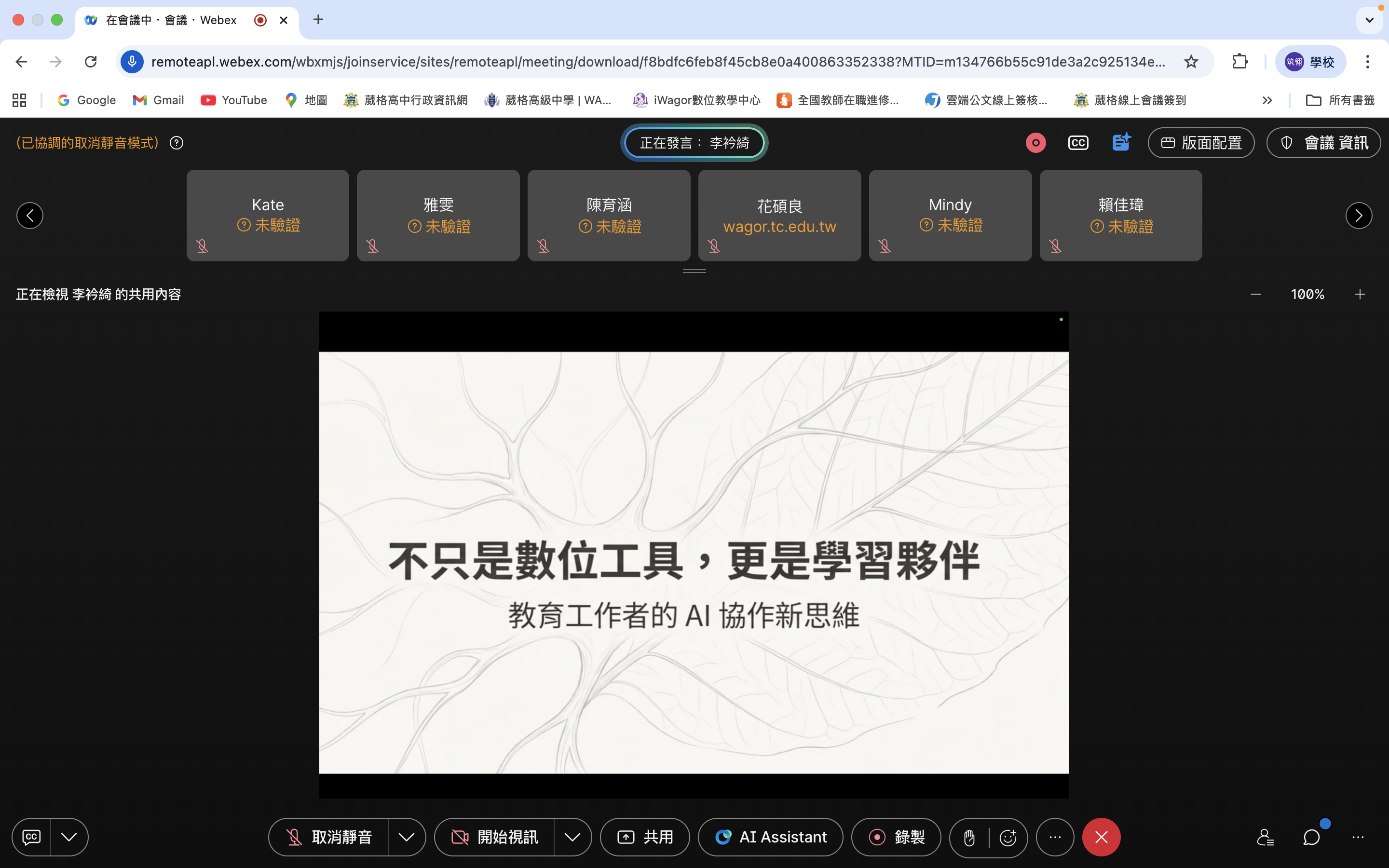Viewport: 1389px width, 868px height.
Task: Open the 版面配置 layout menu
Action: pyautogui.click(x=1201, y=142)
